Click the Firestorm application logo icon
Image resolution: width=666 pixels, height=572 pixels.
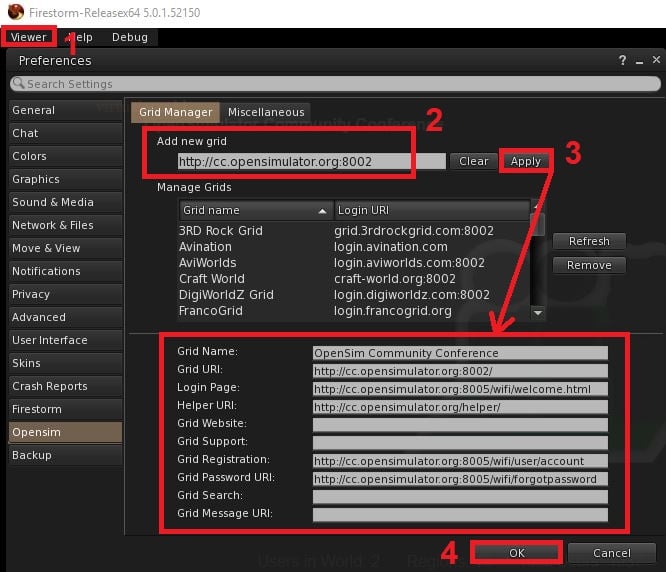pos(16,12)
